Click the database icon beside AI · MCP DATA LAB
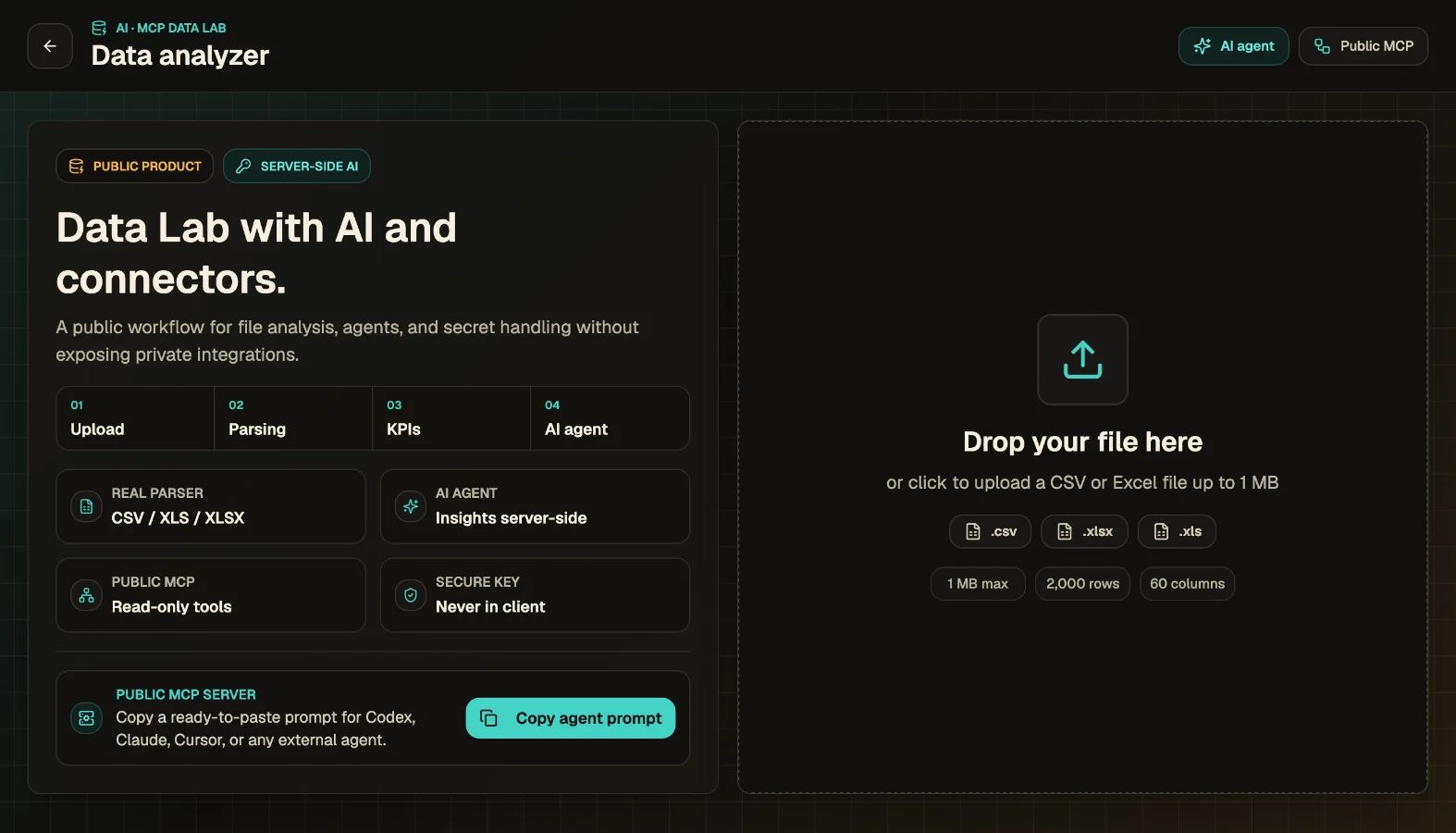 (x=99, y=28)
